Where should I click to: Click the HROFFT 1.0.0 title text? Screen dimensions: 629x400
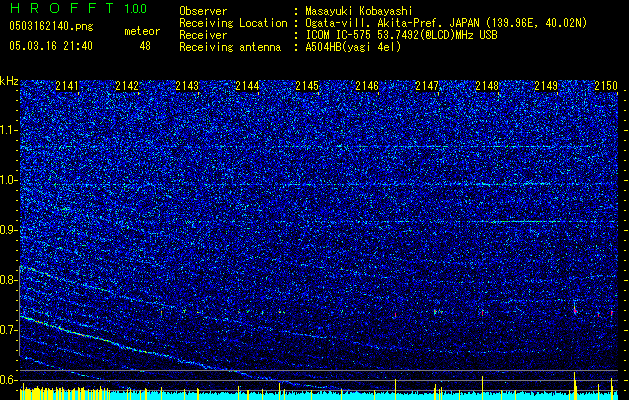pyautogui.click(x=78, y=8)
